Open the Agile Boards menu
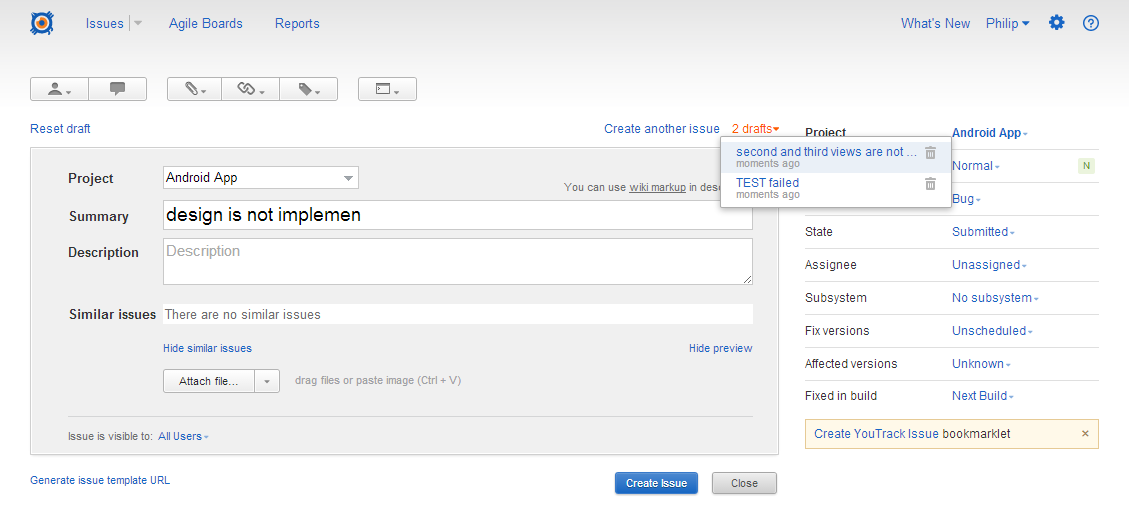The height and width of the screenshot is (509, 1129). pyautogui.click(x=206, y=23)
